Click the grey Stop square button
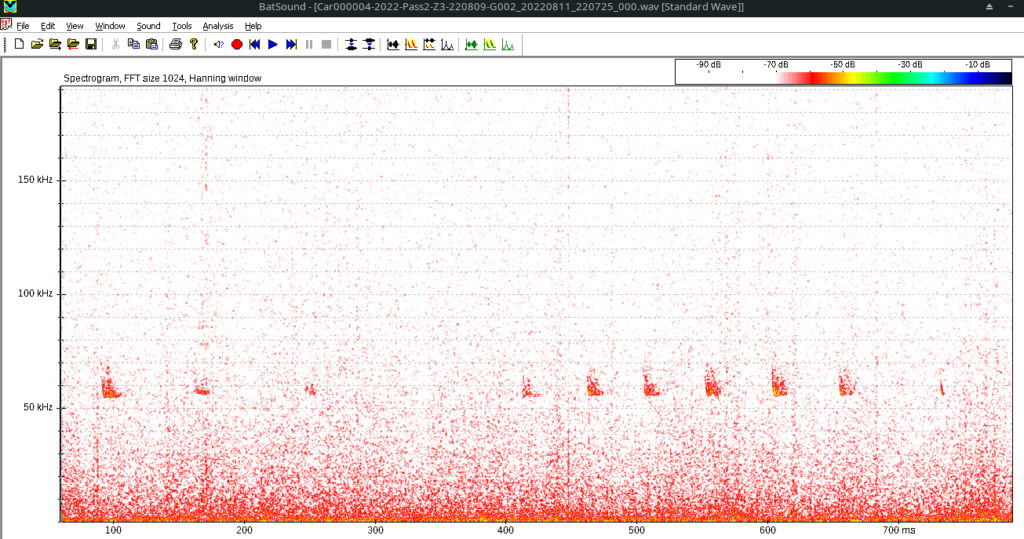The image size is (1024, 539). [326, 45]
